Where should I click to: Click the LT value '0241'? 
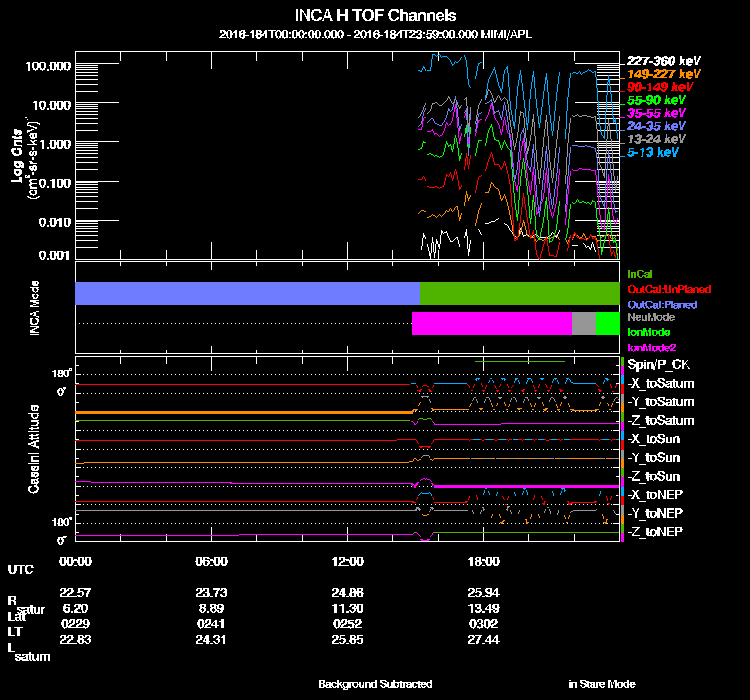click(x=211, y=624)
